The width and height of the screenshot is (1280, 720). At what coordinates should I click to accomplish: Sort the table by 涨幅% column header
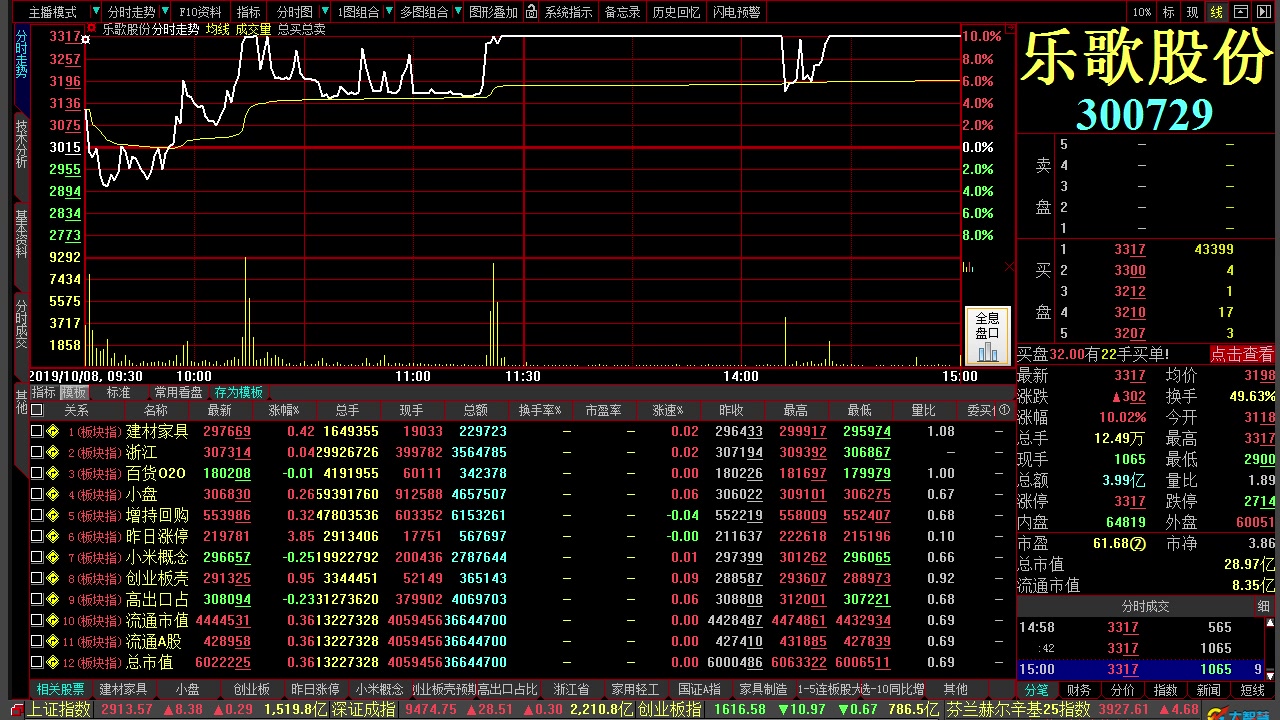pos(284,410)
